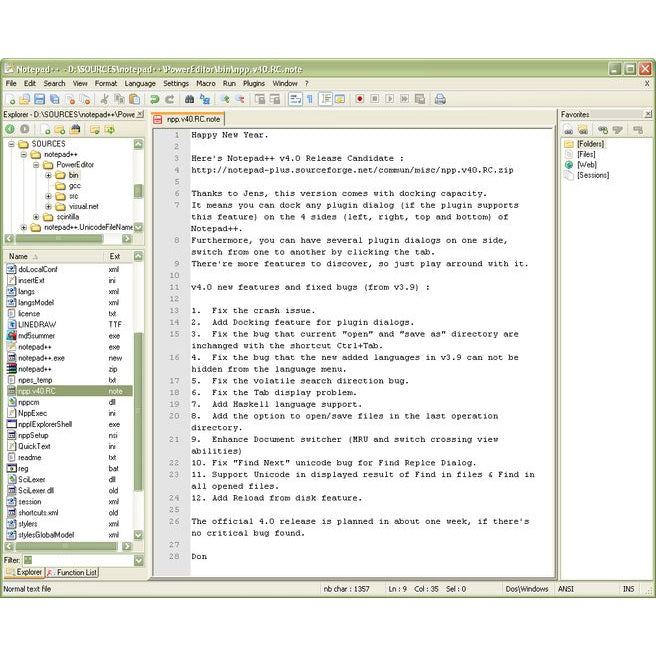Viewport: 656px width, 656px height.
Task: Toggle the Word Wrap toolbar button
Action: click(x=295, y=99)
